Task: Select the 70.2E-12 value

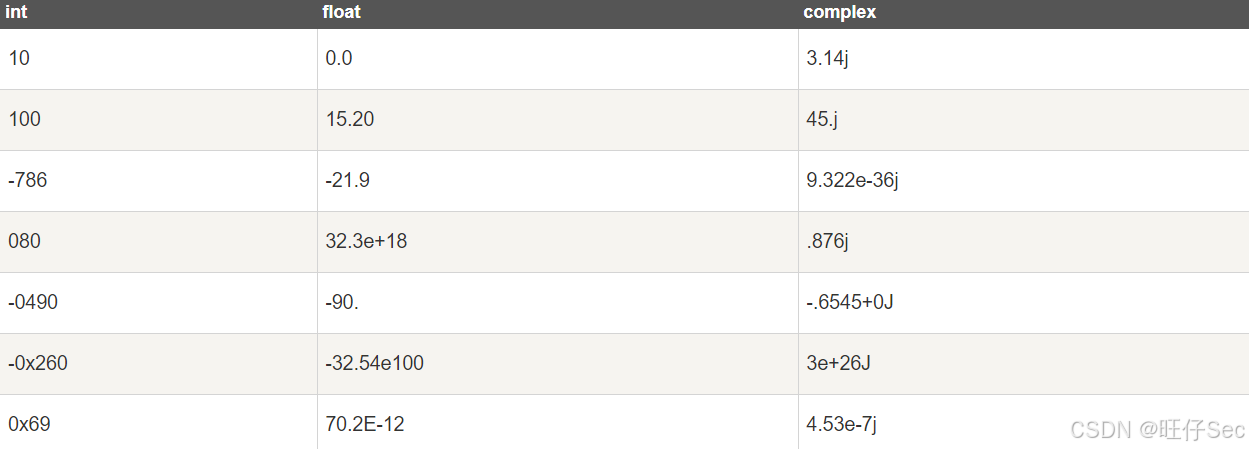Action: tap(365, 425)
